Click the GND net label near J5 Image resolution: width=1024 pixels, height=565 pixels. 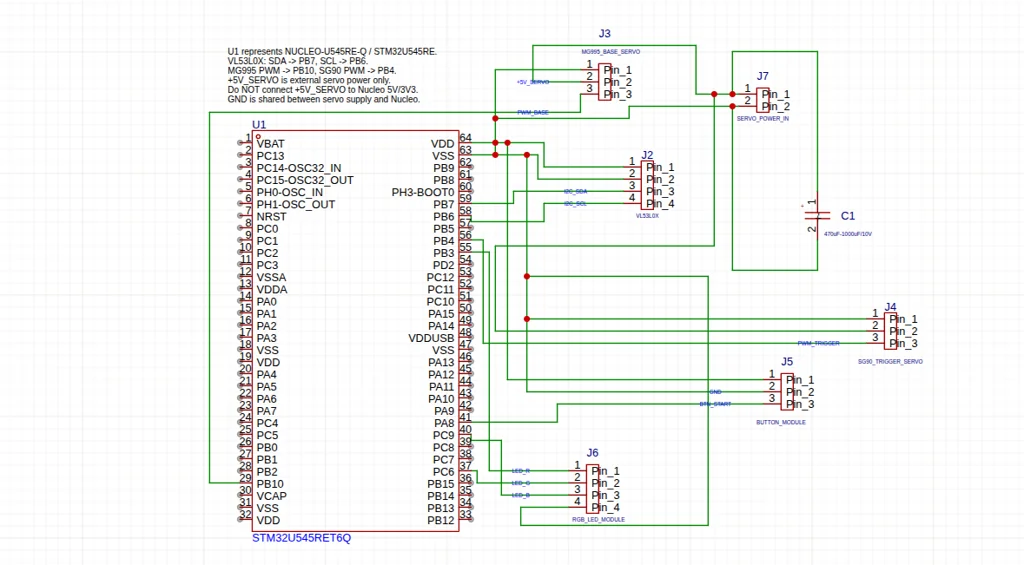pyautogui.click(x=715, y=392)
